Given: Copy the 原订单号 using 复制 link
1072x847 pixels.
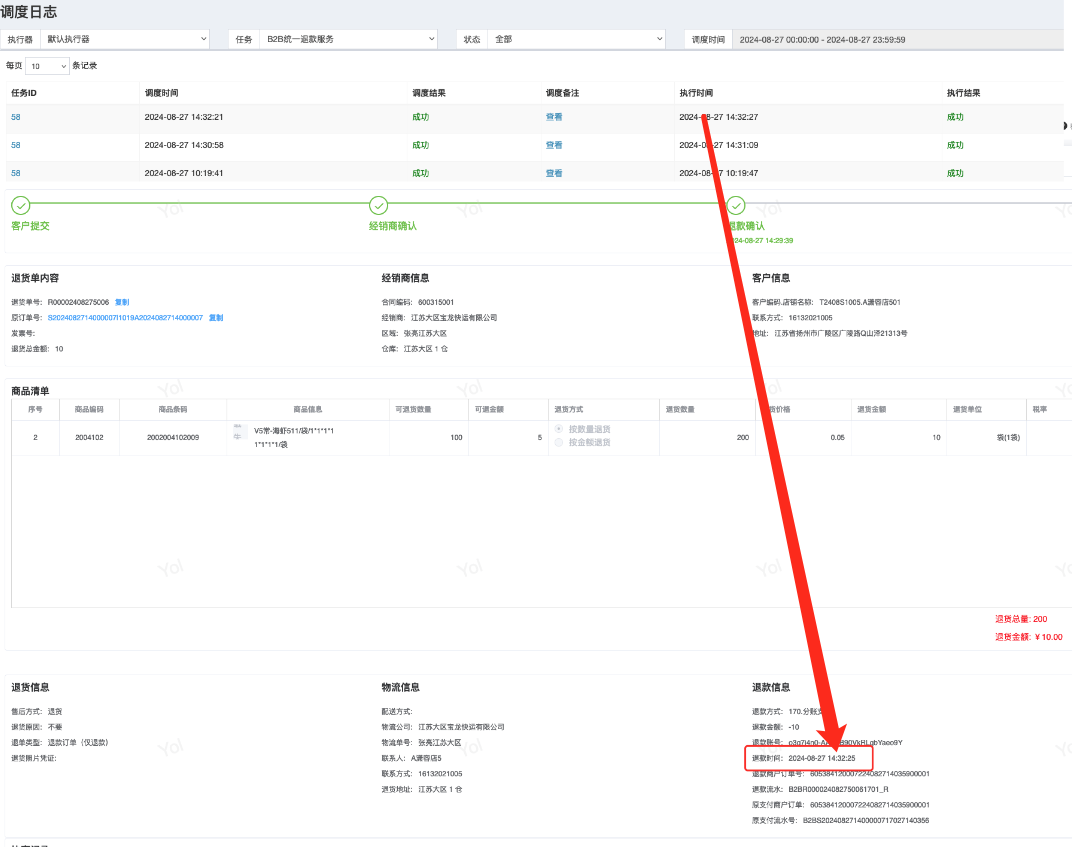Looking at the screenshot, I should point(216,318).
